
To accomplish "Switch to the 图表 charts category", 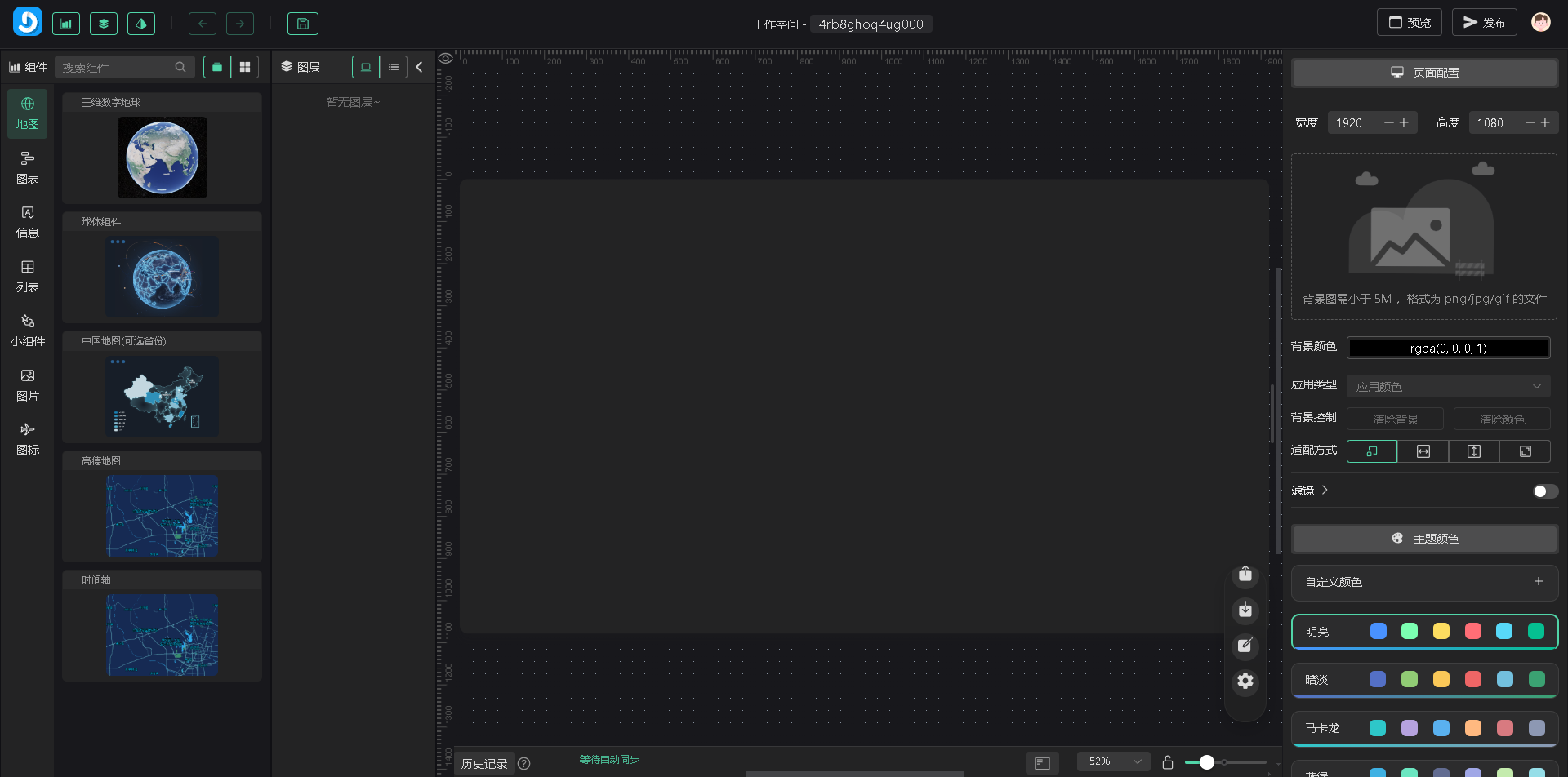I will pyautogui.click(x=28, y=167).
